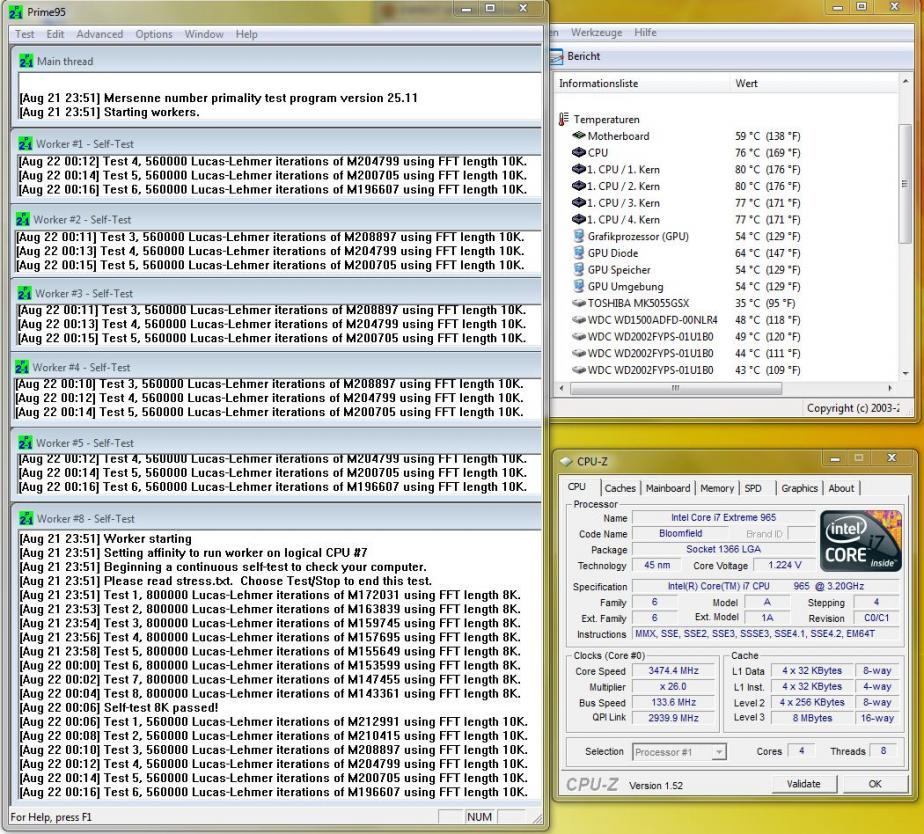Click the Worker #5 Self-Test window icon
The width and height of the screenshot is (924, 834).
[25, 442]
